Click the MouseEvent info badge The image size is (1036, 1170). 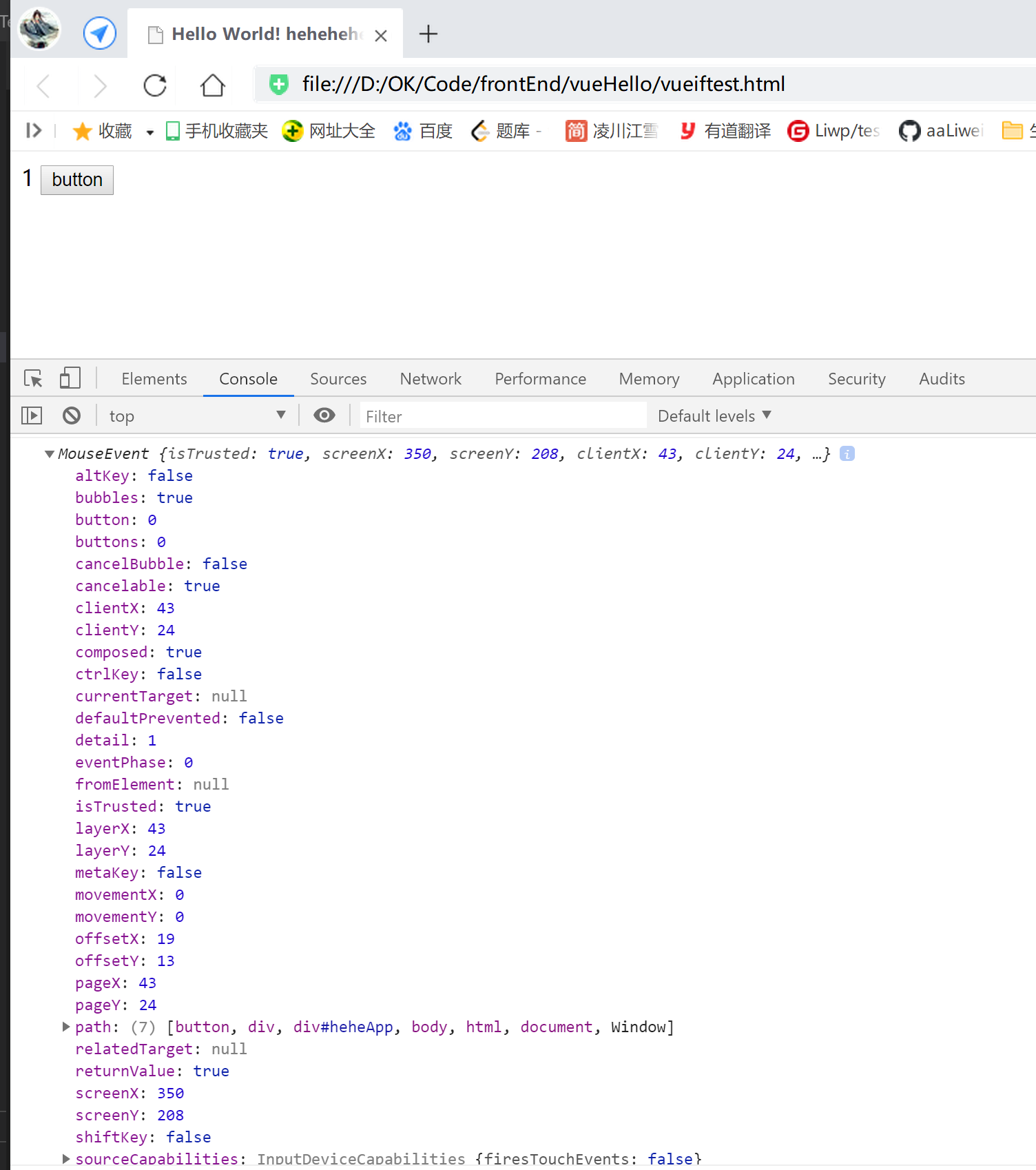coord(847,453)
